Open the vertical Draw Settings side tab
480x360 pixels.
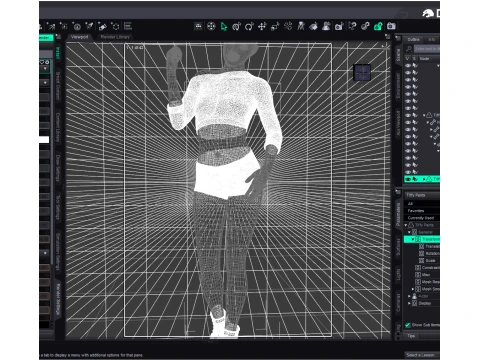pos(58,168)
